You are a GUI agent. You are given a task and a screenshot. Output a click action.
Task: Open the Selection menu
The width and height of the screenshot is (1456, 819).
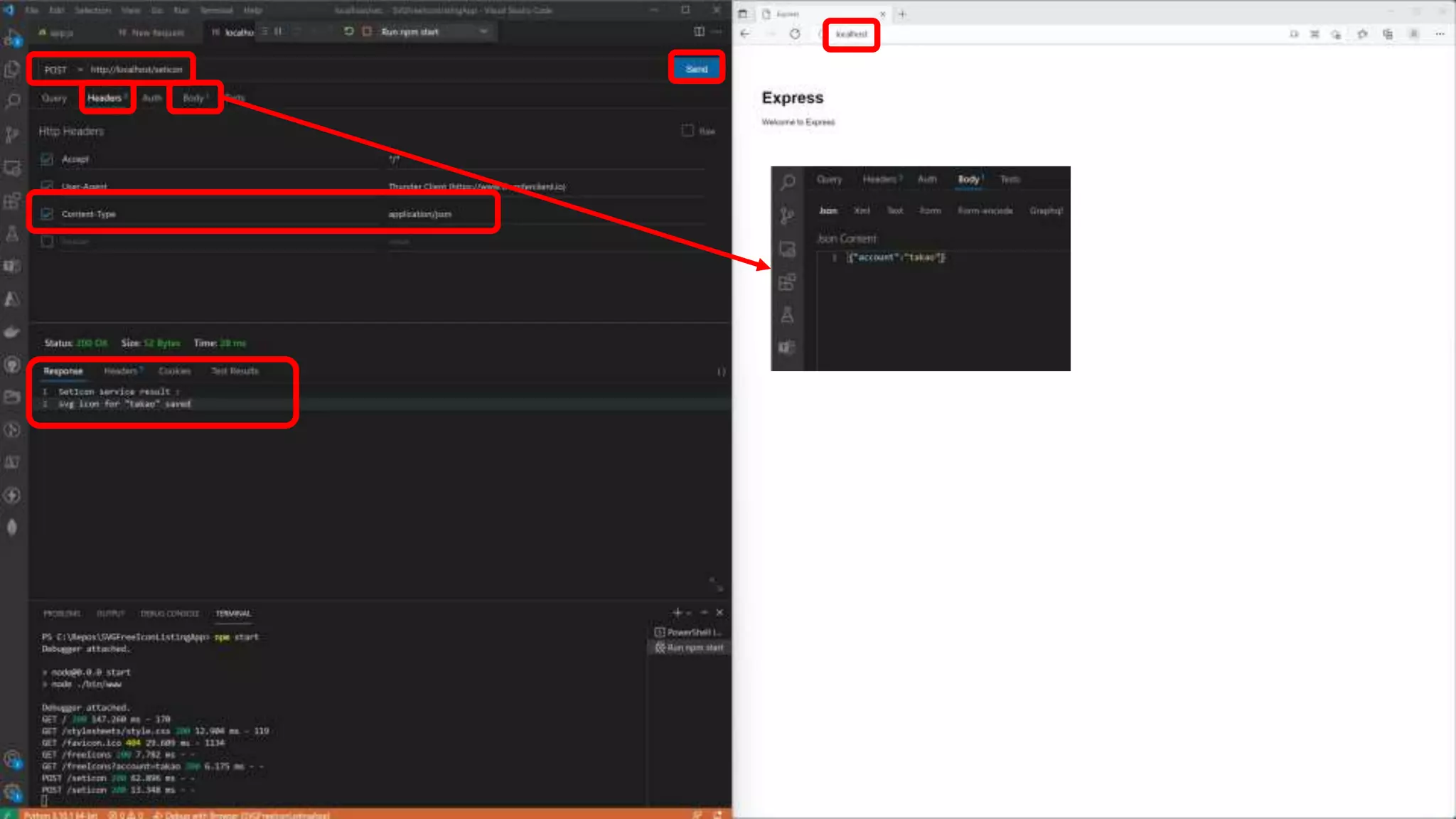coord(93,10)
